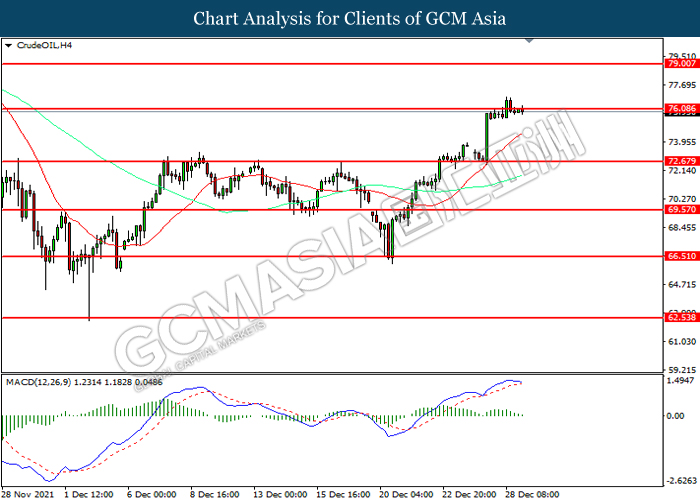This screenshot has width=700, height=500.
Task: Select the CrudeOIL,H4 chart title text
Action: pos(44,45)
